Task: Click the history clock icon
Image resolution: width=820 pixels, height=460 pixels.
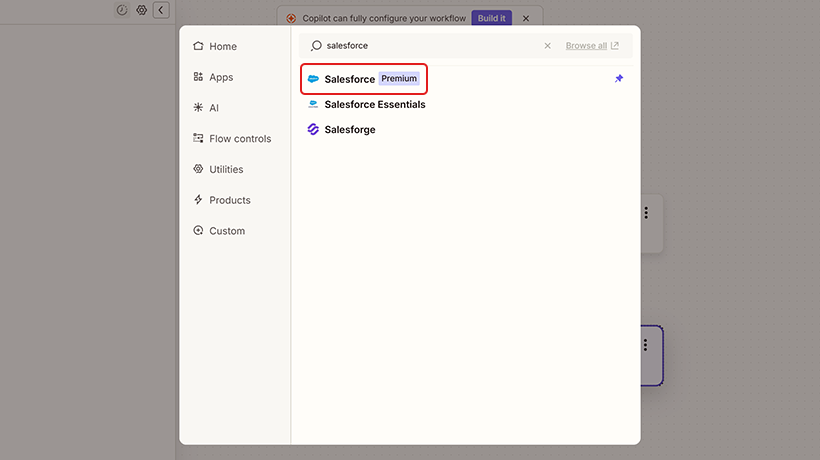Action: tap(122, 10)
